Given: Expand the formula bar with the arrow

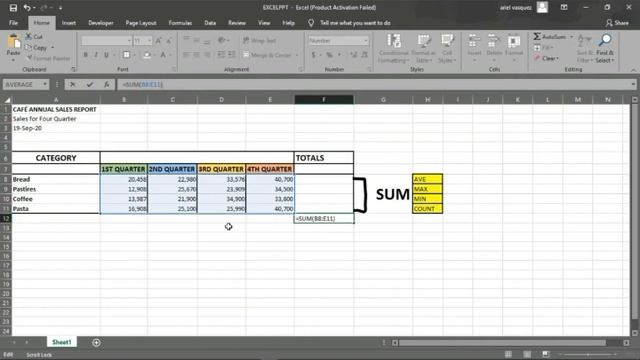Looking at the screenshot, I should pyautogui.click(x=633, y=84).
